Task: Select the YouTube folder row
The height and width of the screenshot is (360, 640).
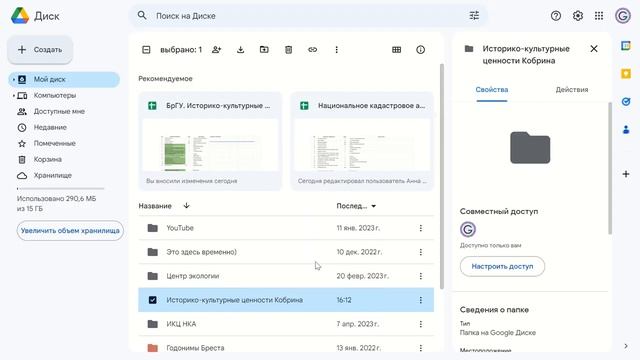Action: (286, 228)
